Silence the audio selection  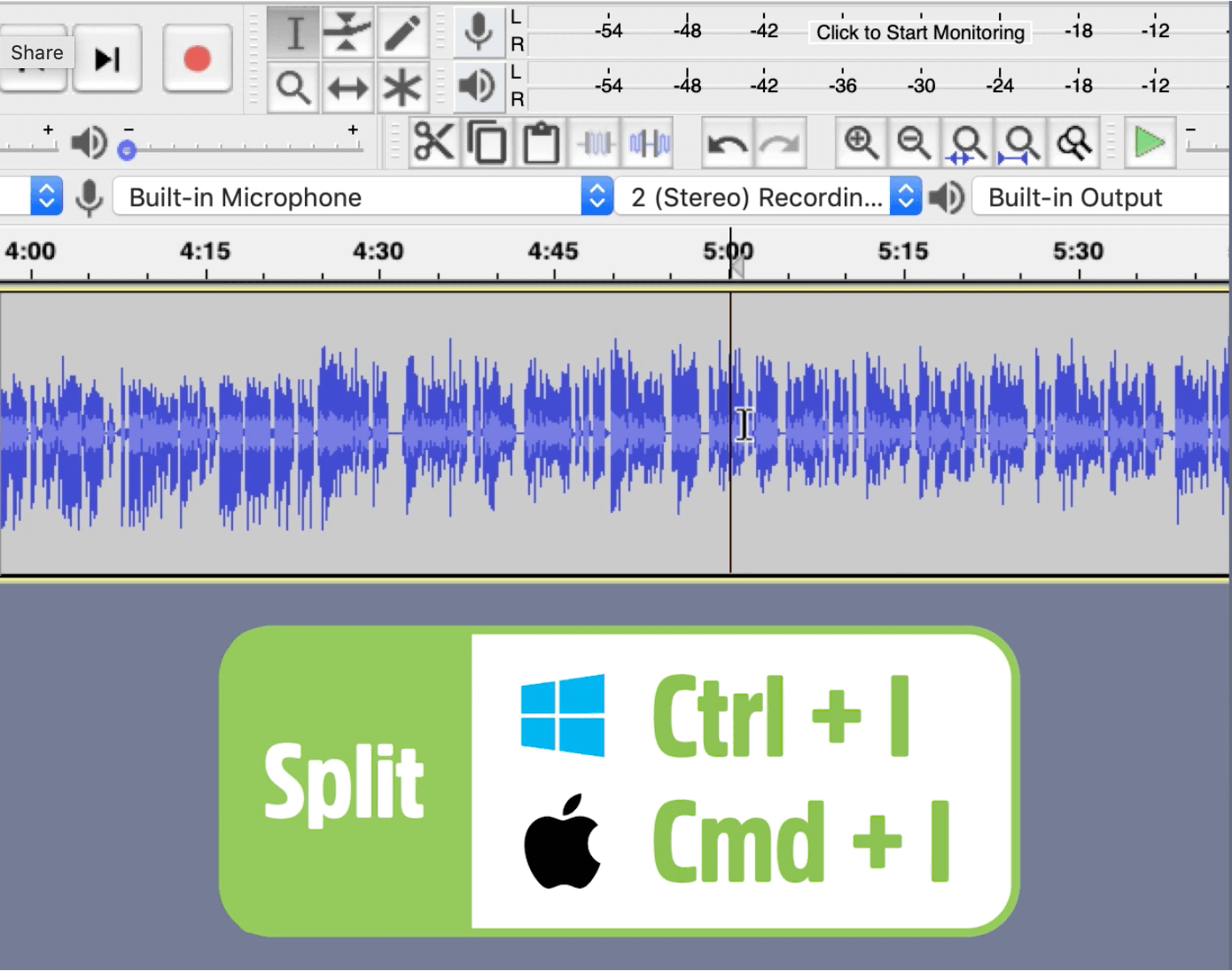[x=647, y=142]
